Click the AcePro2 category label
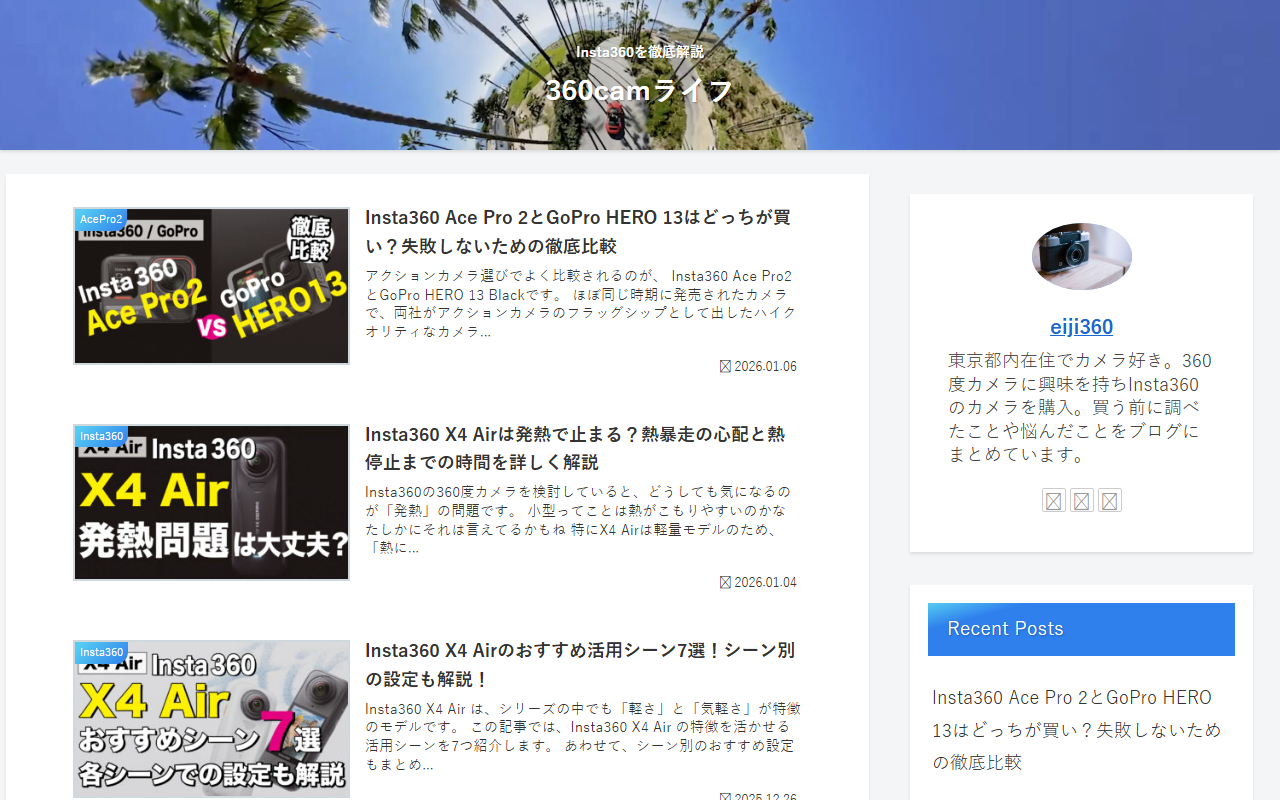This screenshot has height=800, width=1280. [100, 219]
